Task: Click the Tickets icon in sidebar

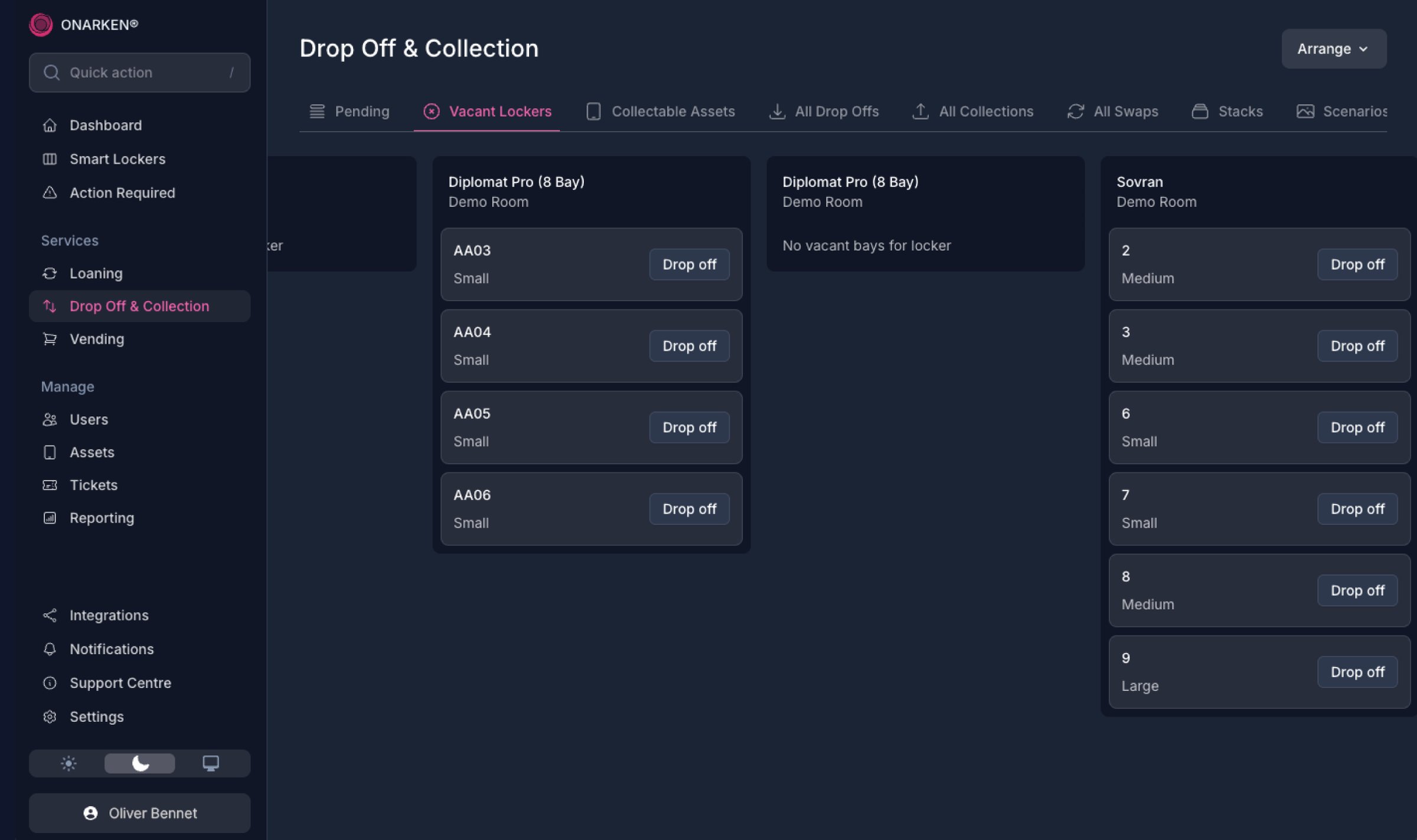Action: tap(50, 485)
